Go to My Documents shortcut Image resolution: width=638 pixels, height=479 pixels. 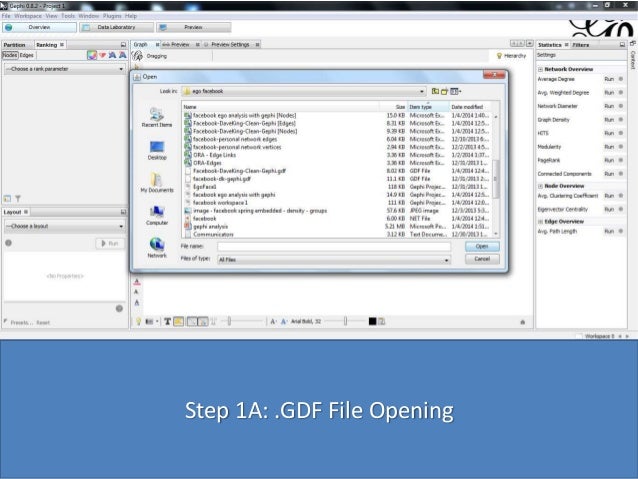click(157, 179)
